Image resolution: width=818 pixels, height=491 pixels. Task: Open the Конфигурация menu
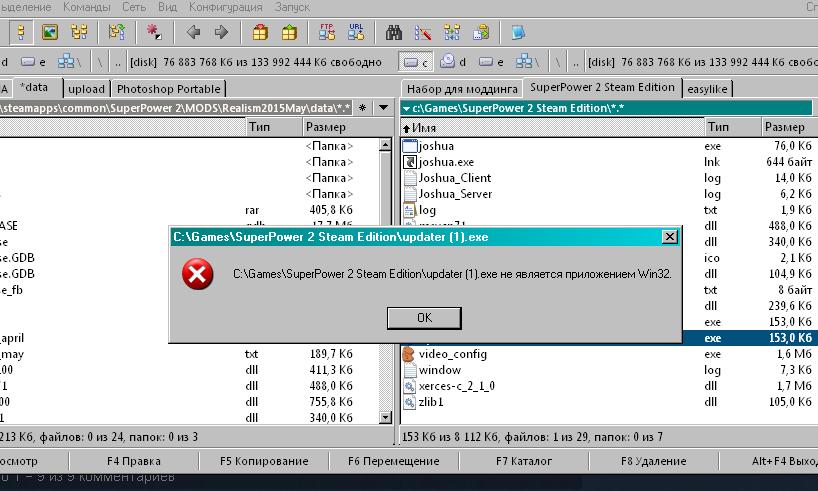(225, 7)
